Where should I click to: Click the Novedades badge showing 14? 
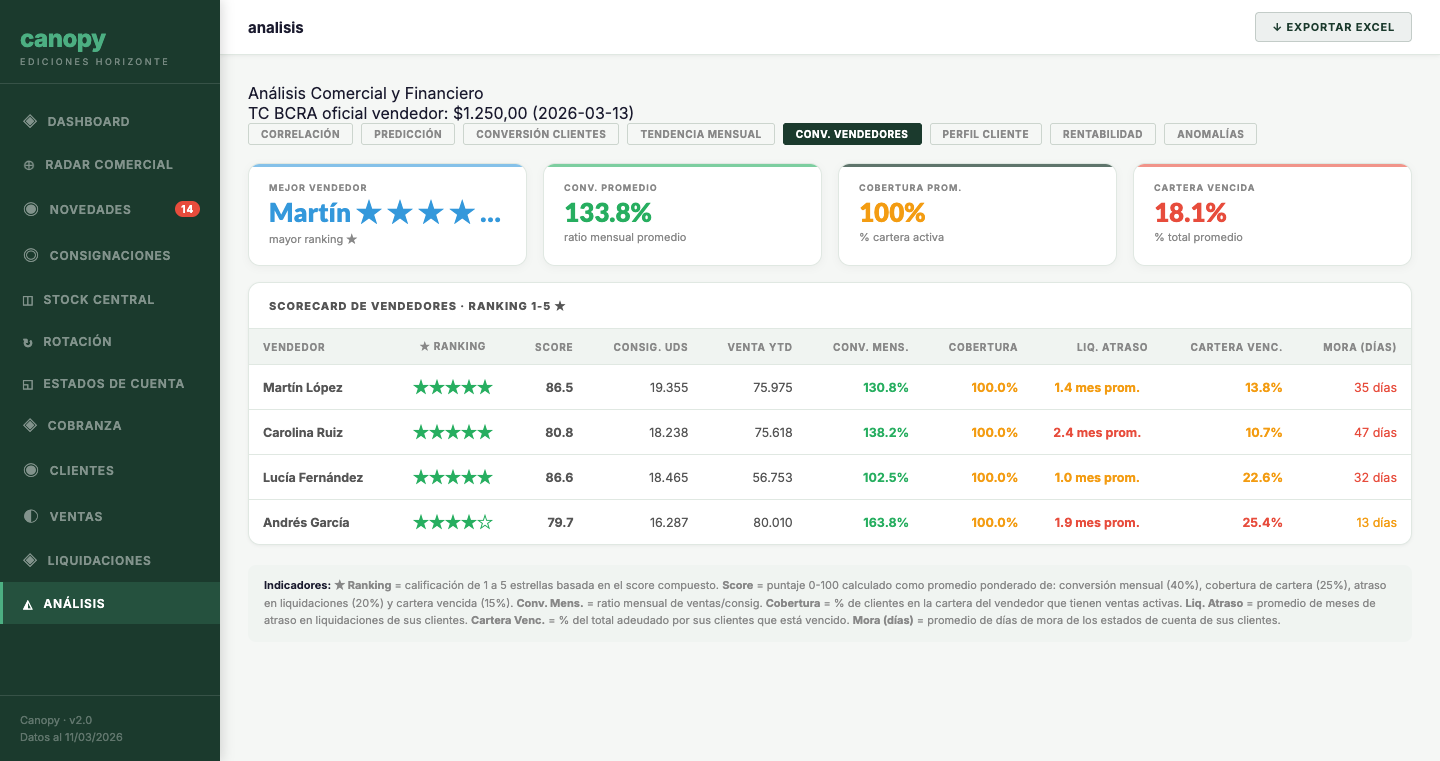(187, 209)
